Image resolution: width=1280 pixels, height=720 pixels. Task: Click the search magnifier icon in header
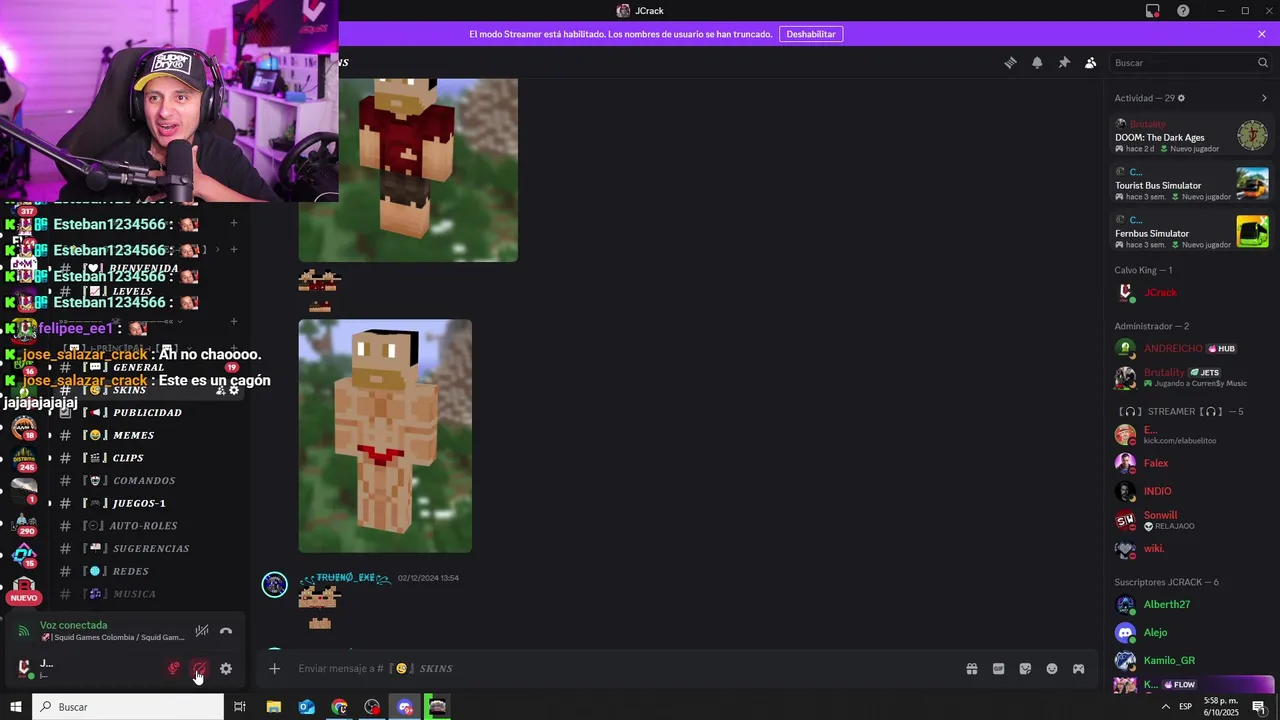1262,62
